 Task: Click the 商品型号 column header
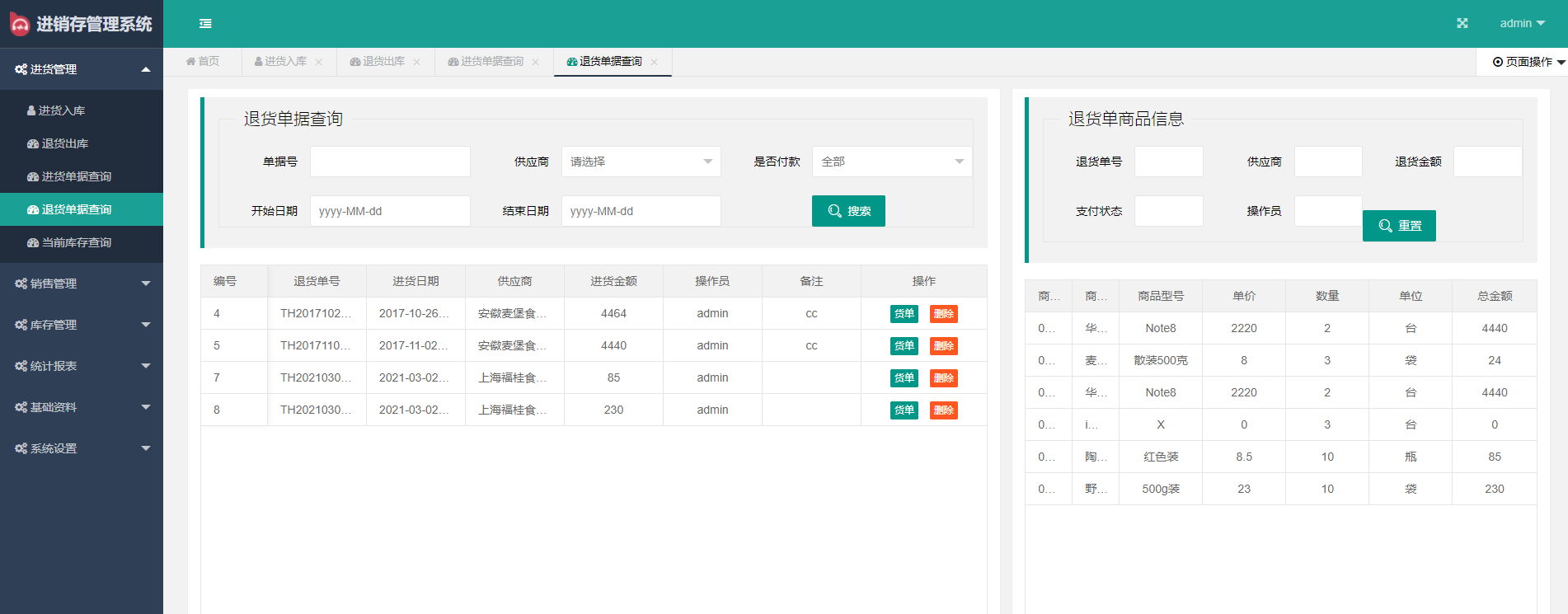pos(1161,296)
